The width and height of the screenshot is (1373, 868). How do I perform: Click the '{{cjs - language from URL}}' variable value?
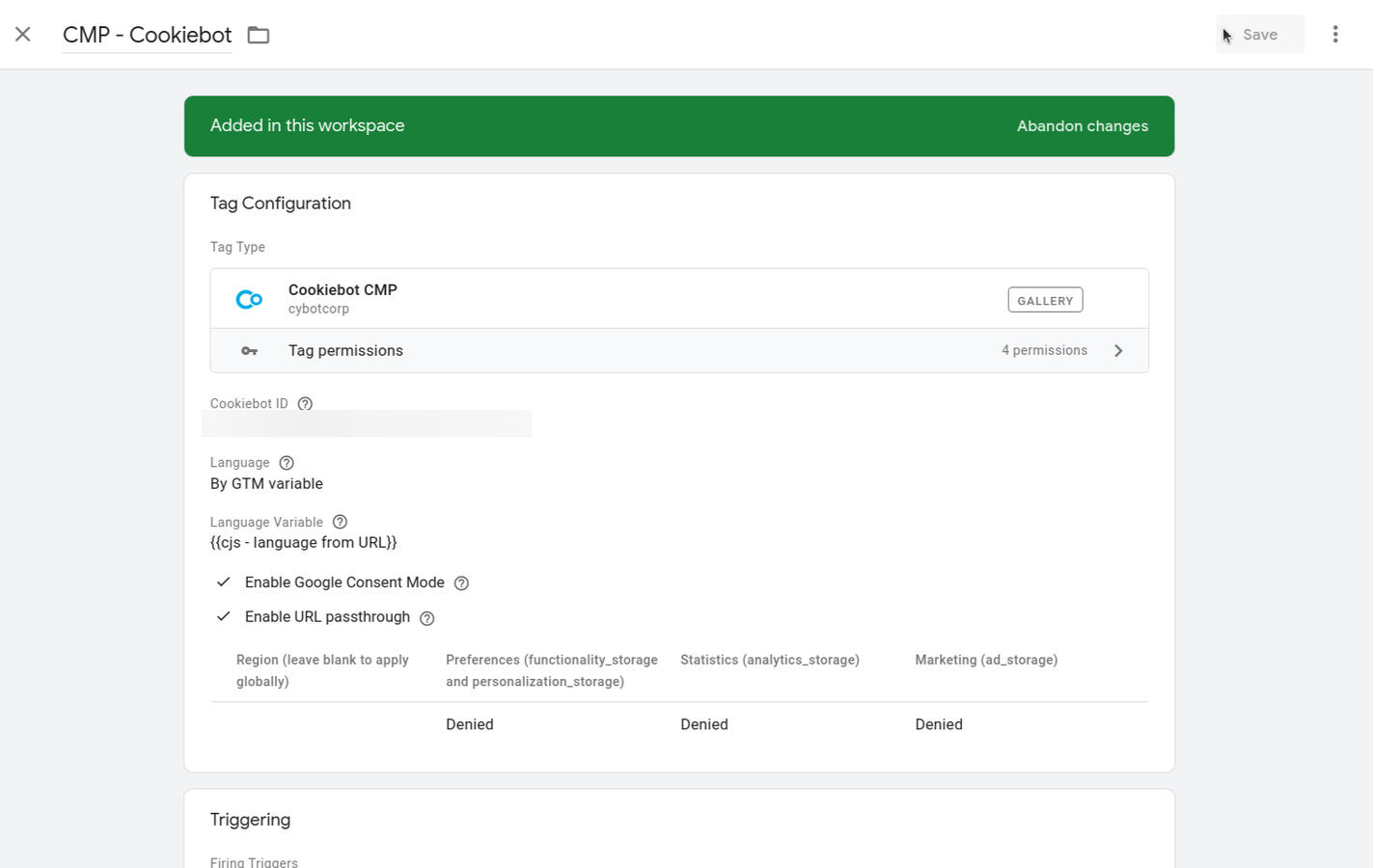[304, 543]
